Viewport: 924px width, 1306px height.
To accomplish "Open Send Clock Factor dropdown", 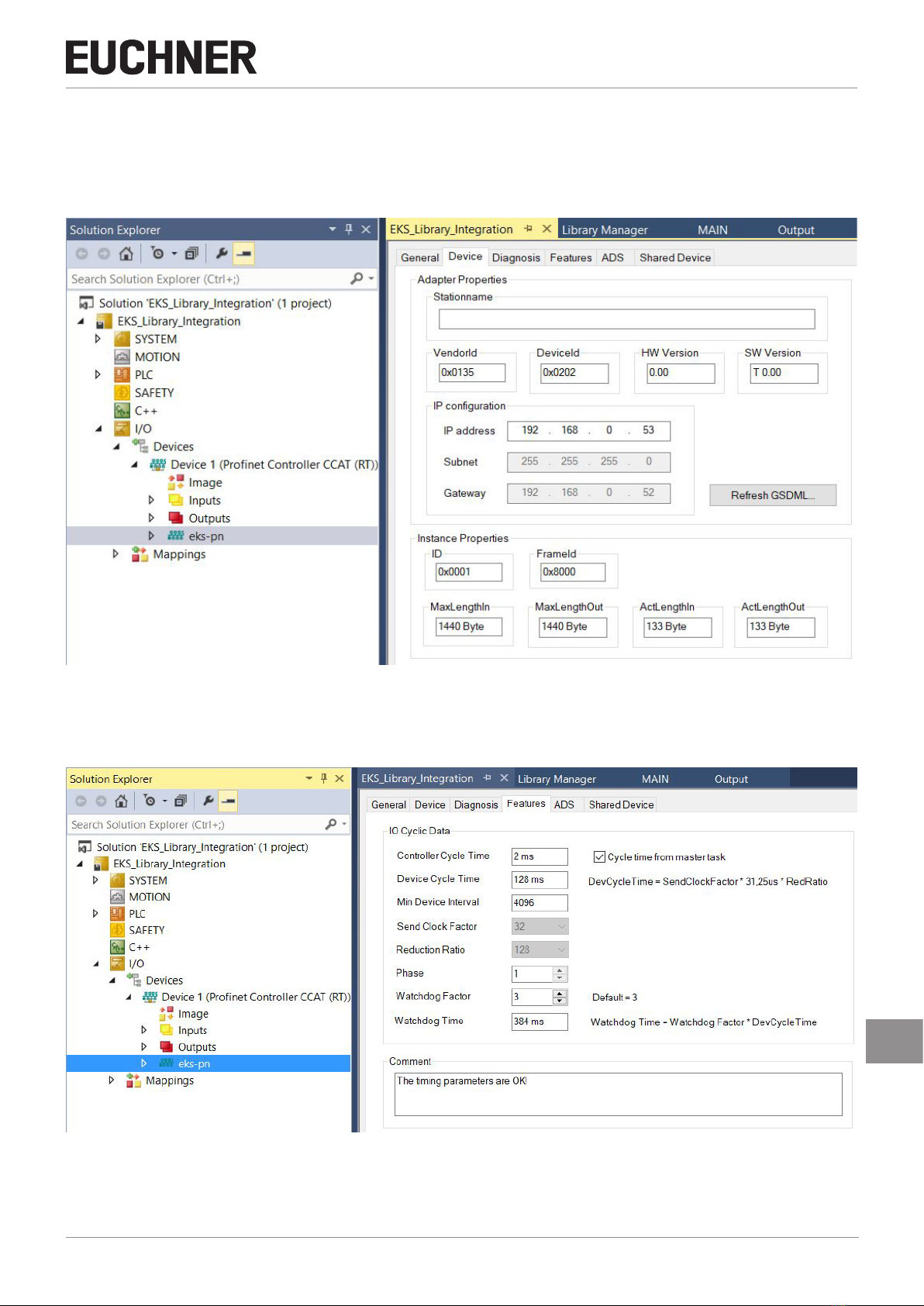I will coord(562,926).
